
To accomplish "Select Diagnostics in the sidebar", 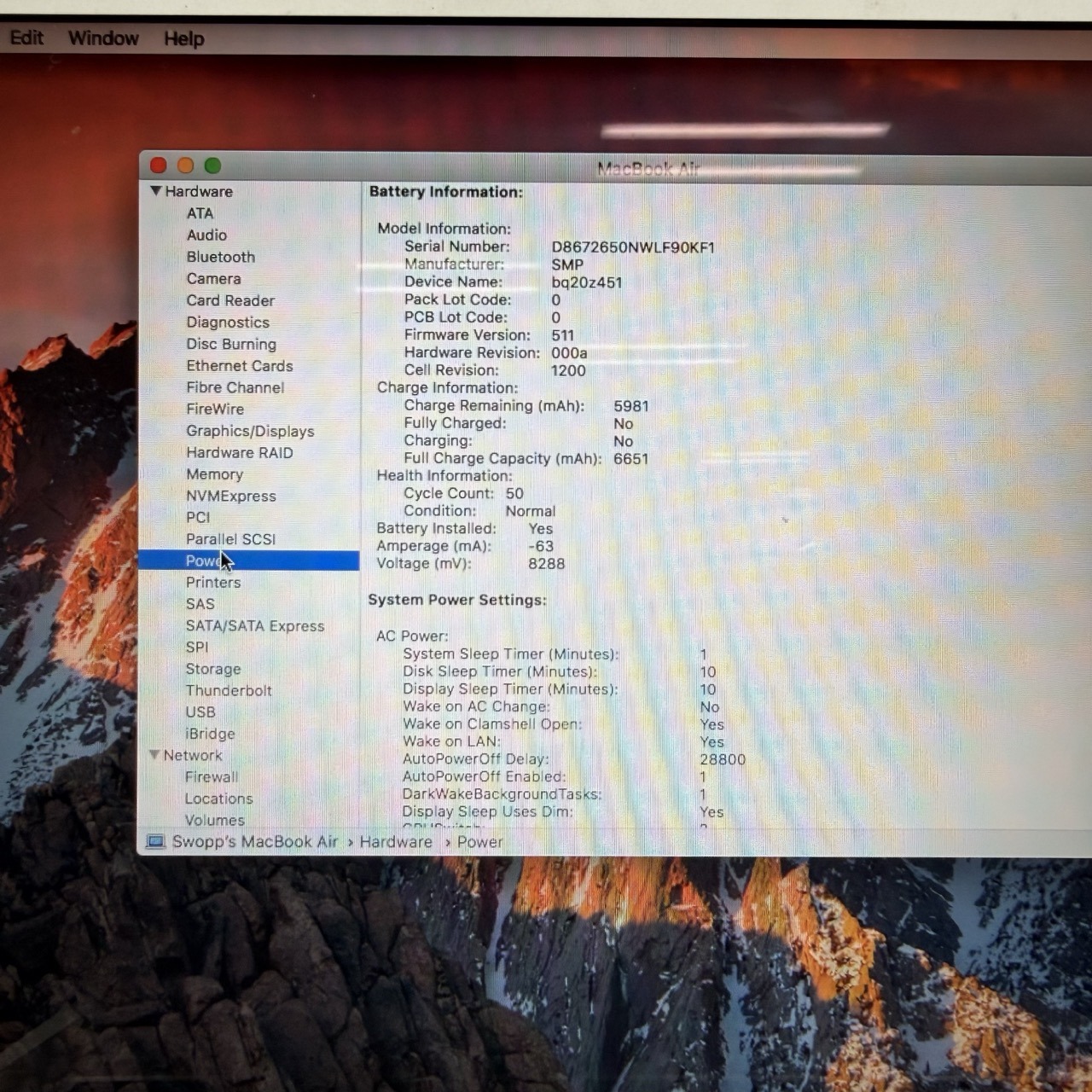I will pos(228,322).
